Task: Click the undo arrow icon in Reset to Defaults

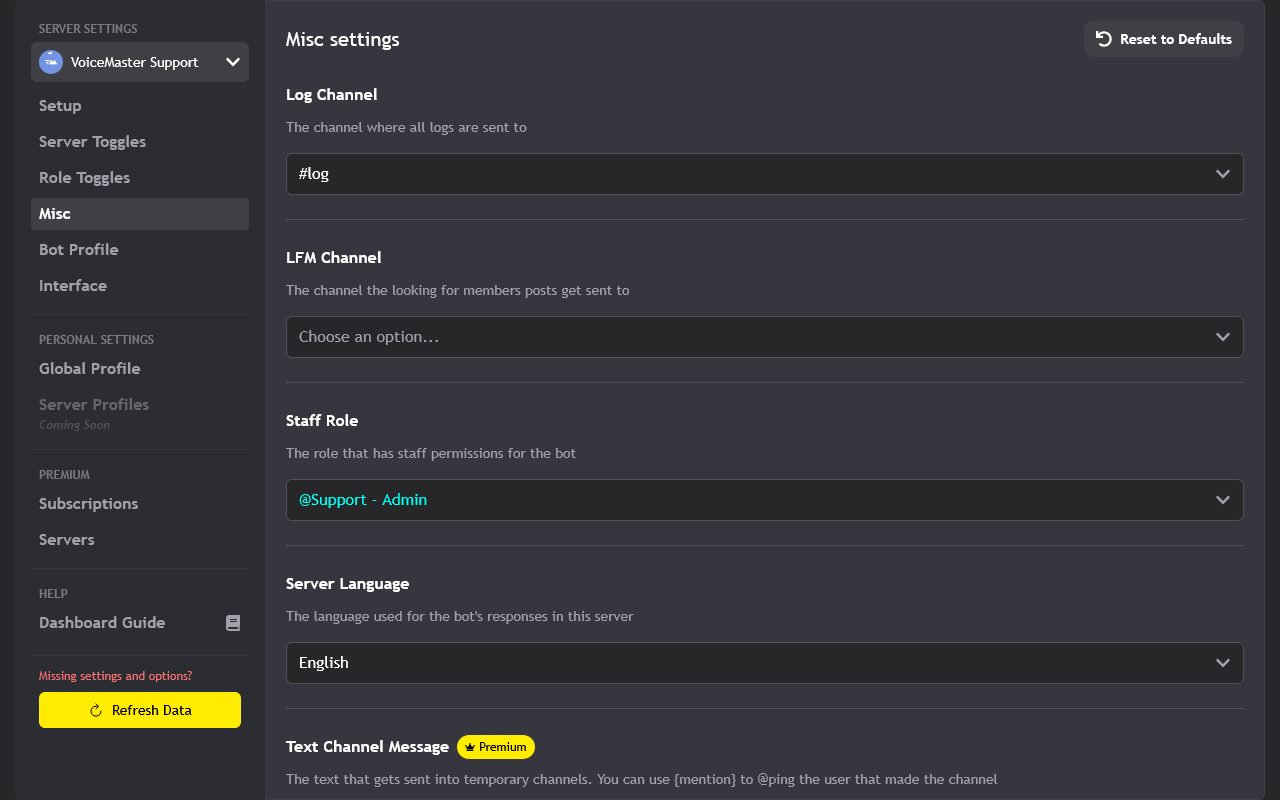Action: [1103, 39]
